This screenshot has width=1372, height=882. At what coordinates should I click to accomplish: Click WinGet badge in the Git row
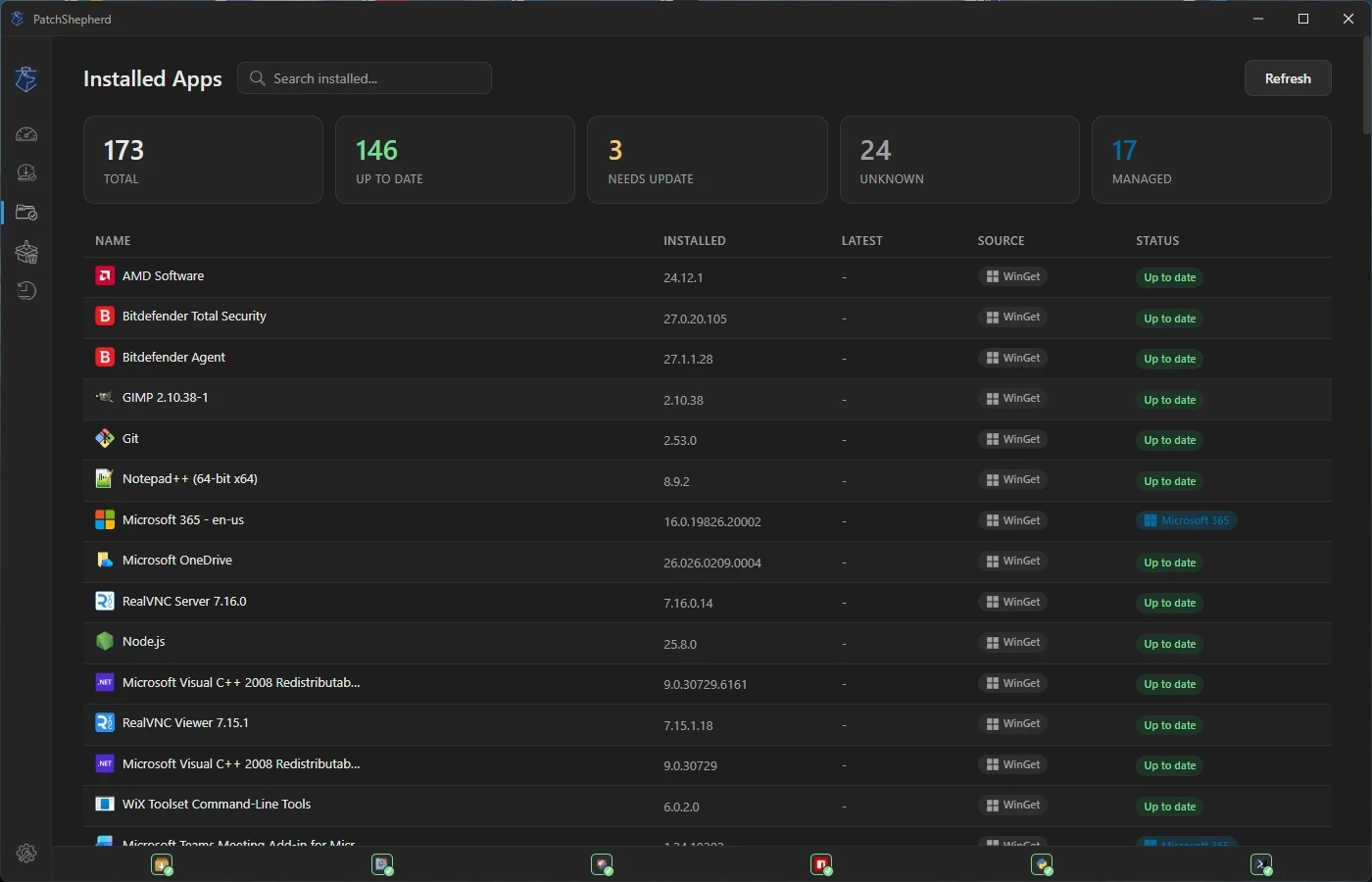click(1012, 439)
